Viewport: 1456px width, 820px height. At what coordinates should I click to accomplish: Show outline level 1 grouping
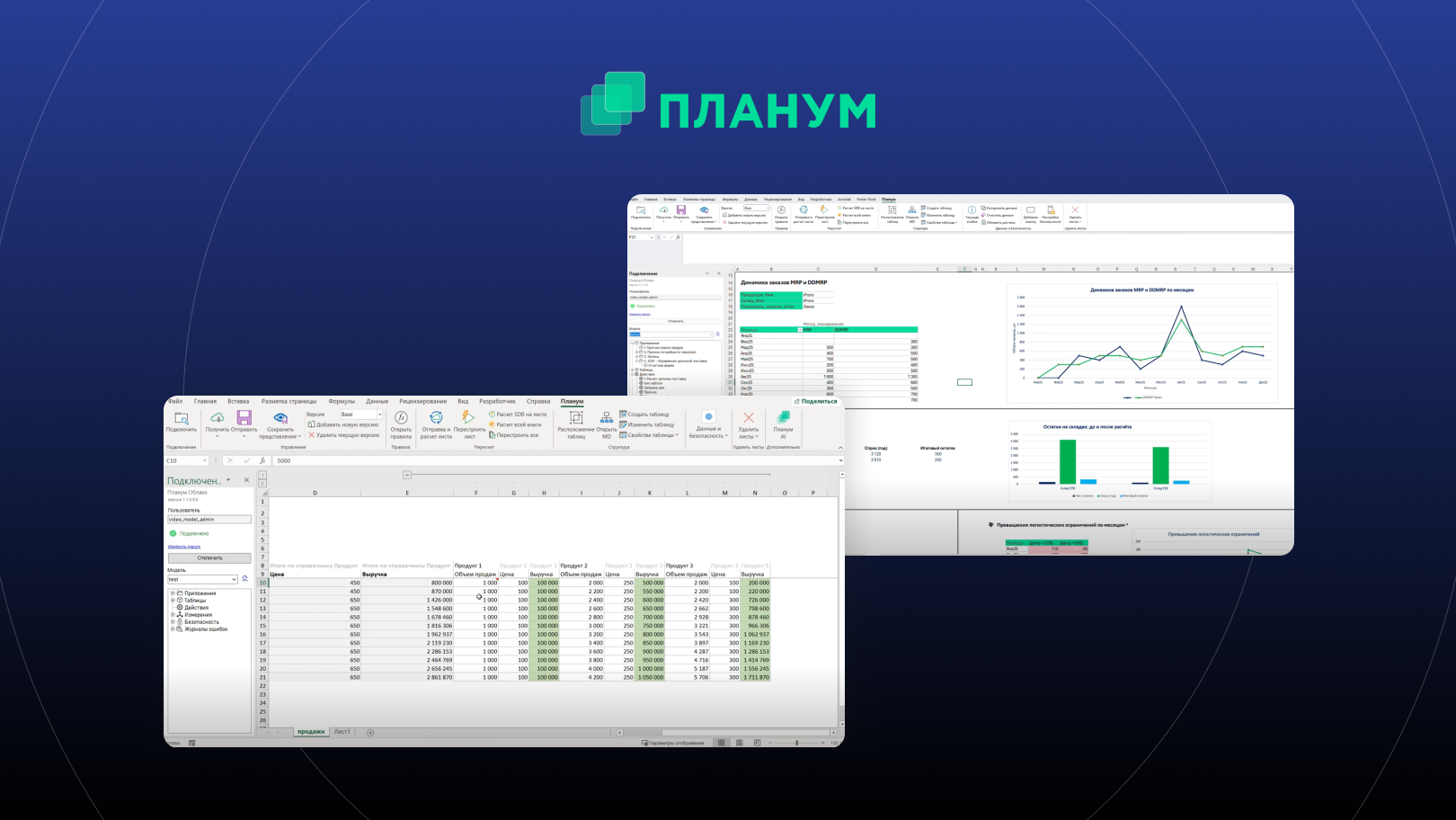pos(262,475)
